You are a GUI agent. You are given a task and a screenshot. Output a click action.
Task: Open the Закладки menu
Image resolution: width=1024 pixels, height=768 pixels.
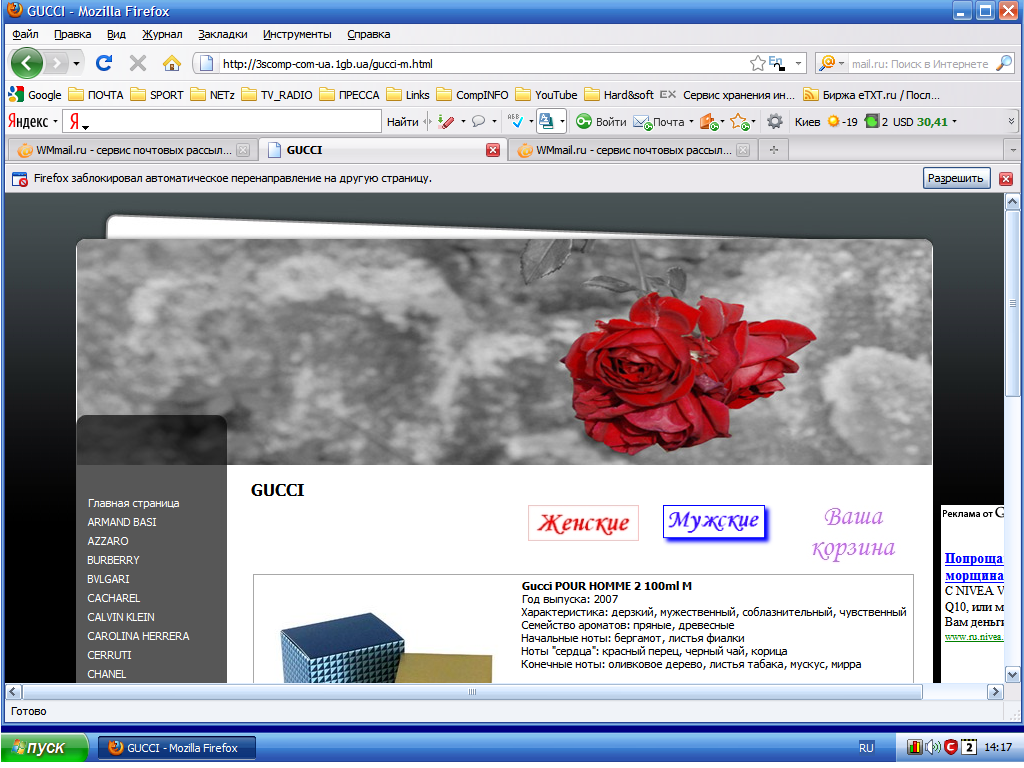point(223,34)
